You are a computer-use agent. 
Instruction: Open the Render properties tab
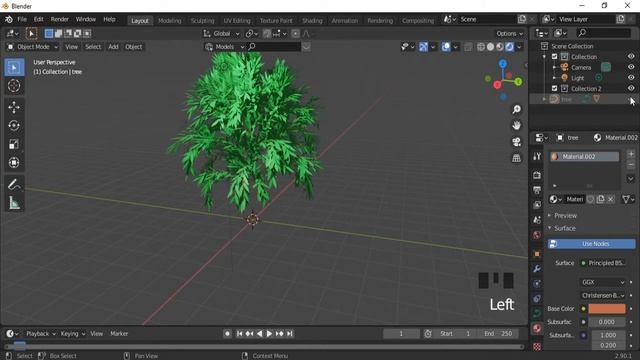(537, 175)
